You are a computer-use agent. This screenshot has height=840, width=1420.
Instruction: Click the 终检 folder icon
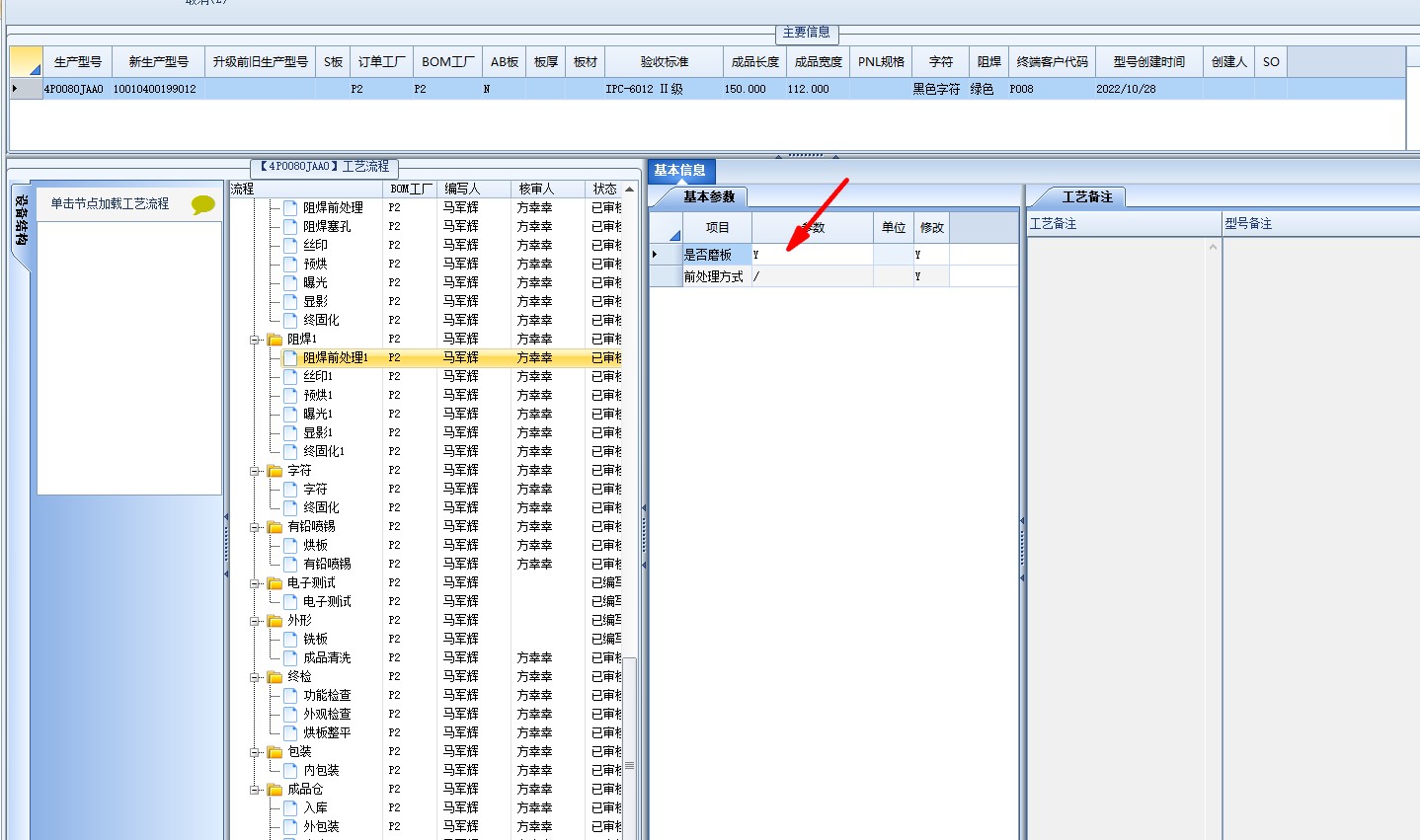276,677
